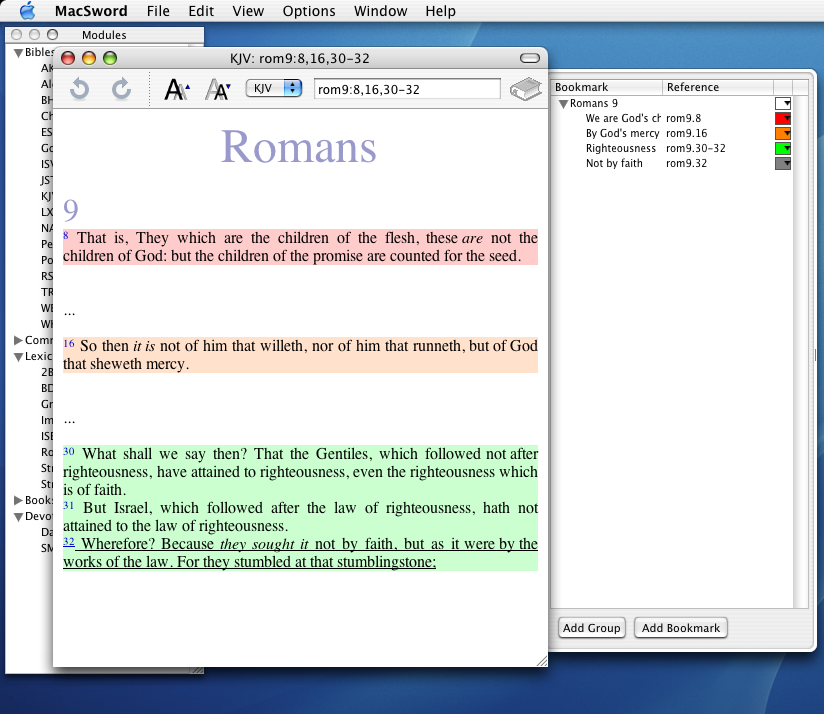Image resolution: width=824 pixels, height=714 pixels.
Task: Collapse the Romans 9 bookmark group
Action: (563, 104)
